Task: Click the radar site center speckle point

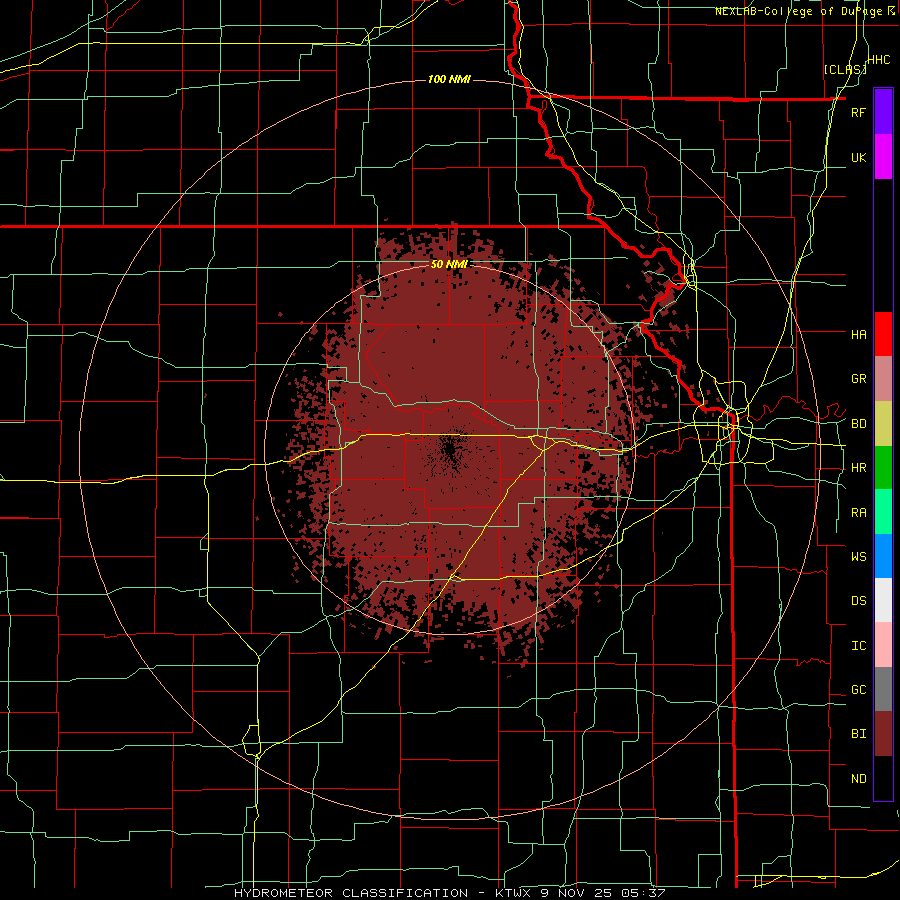Action: [x=450, y=449]
